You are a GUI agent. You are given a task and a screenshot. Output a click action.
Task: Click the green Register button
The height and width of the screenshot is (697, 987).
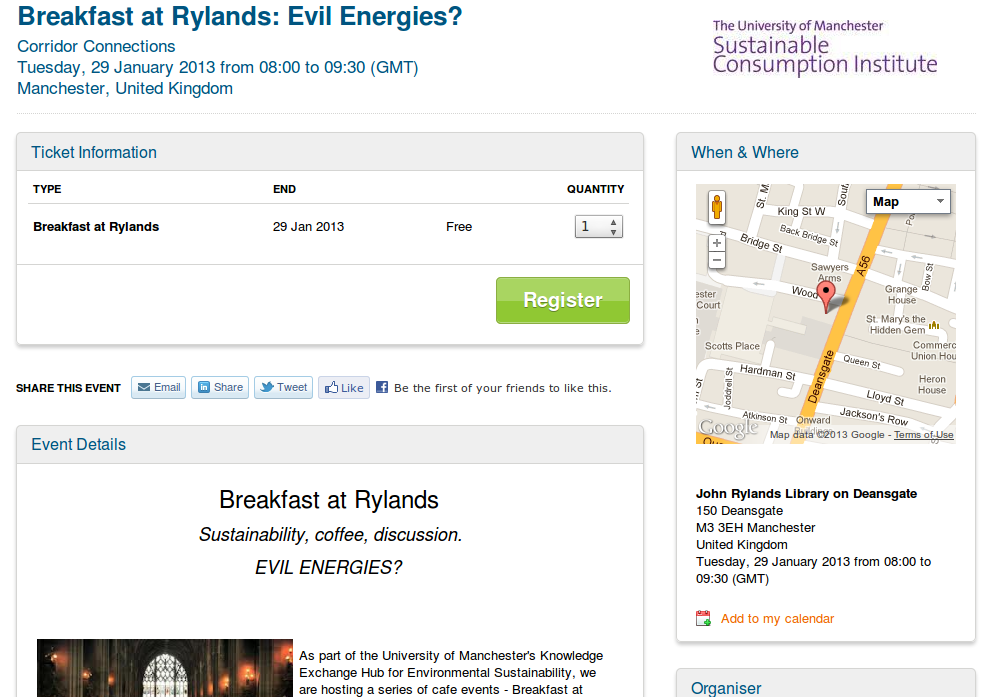(562, 300)
